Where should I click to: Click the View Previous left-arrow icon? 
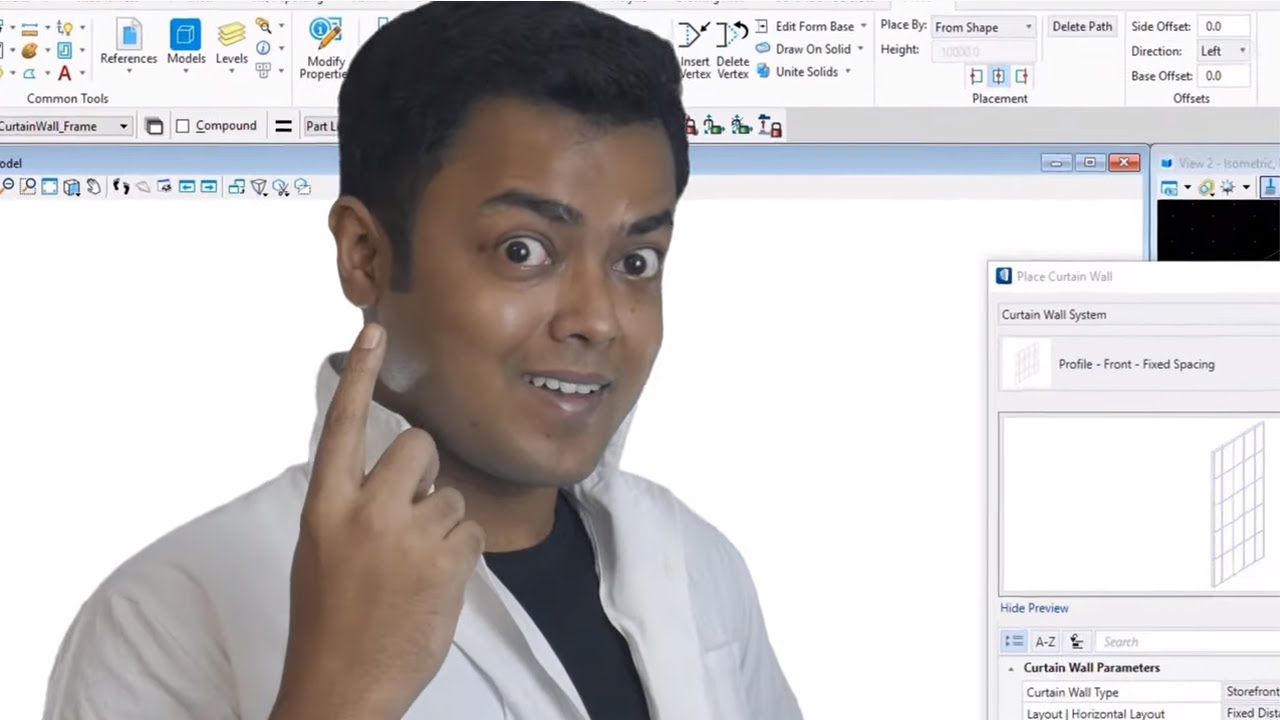click(187, 187)
